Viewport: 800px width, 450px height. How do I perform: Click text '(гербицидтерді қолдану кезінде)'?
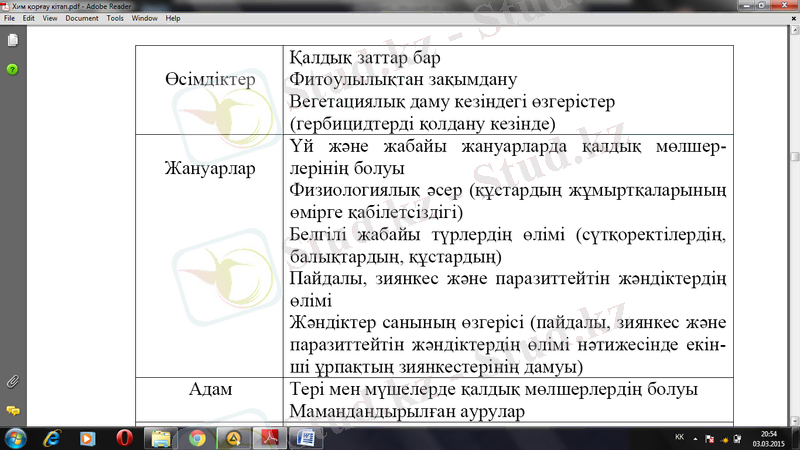(422, 124)
